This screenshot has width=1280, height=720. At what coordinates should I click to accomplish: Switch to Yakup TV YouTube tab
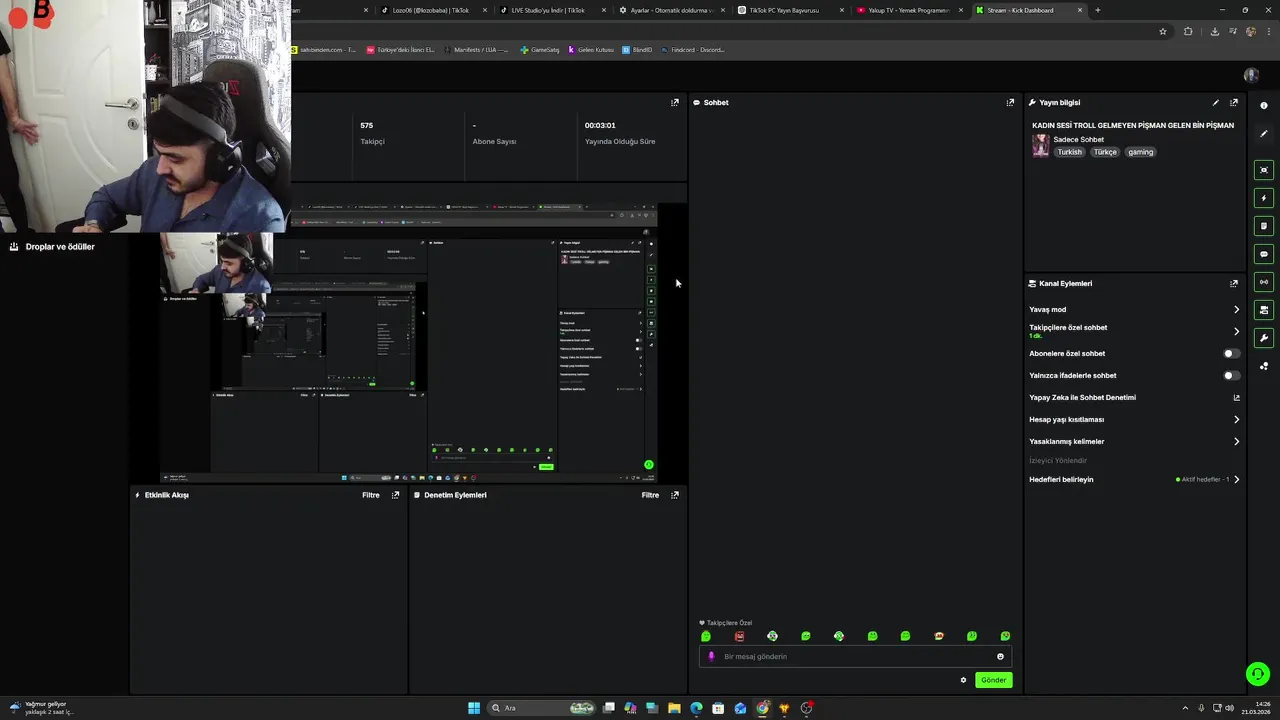point(909,10)
